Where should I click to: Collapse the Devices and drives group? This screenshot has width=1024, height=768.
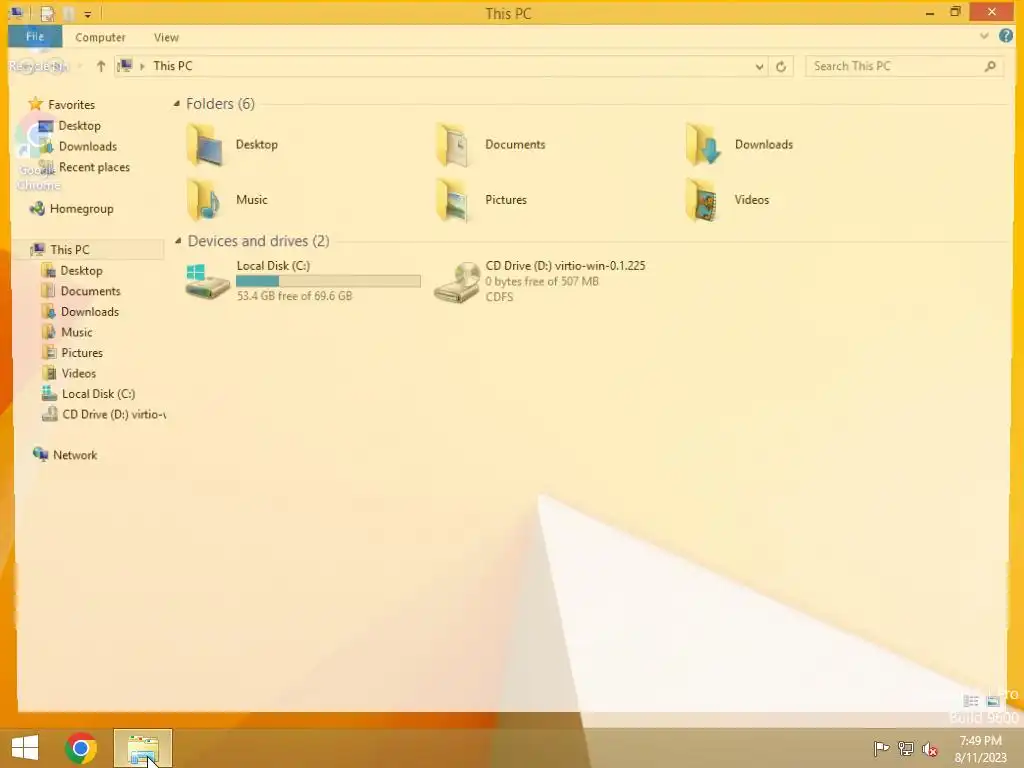178,241
